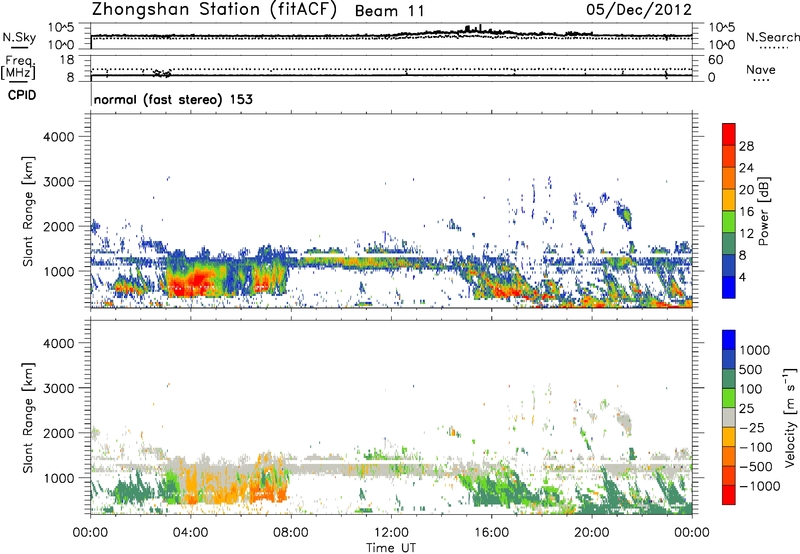Click the bright blue bottom segment of Power colorbar
The image size is (800, 554).
[729, 287]
